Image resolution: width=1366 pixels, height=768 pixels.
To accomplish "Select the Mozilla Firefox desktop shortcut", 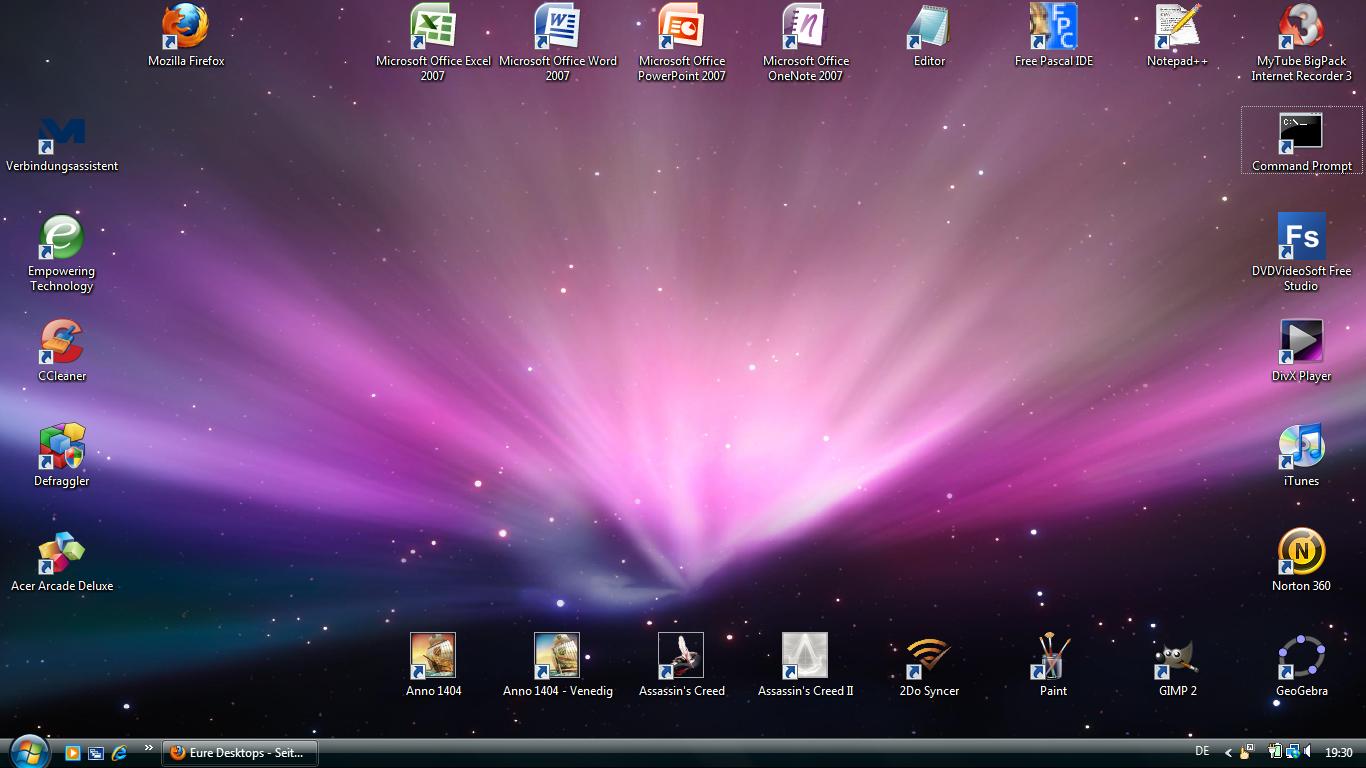I will (x=186, y=36).
